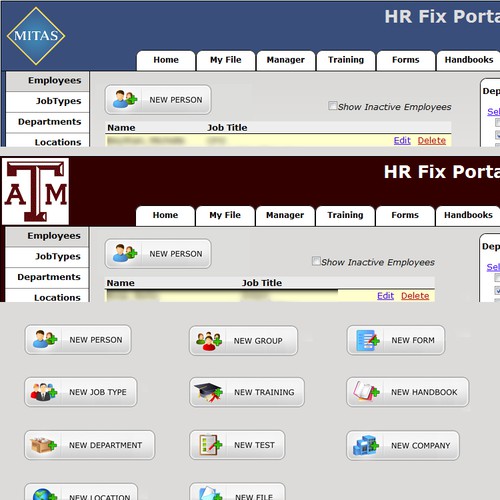This screenshot has width=500, height=500.
Task: Open the Training tab in MITAS portal
Action: point(346,60)
